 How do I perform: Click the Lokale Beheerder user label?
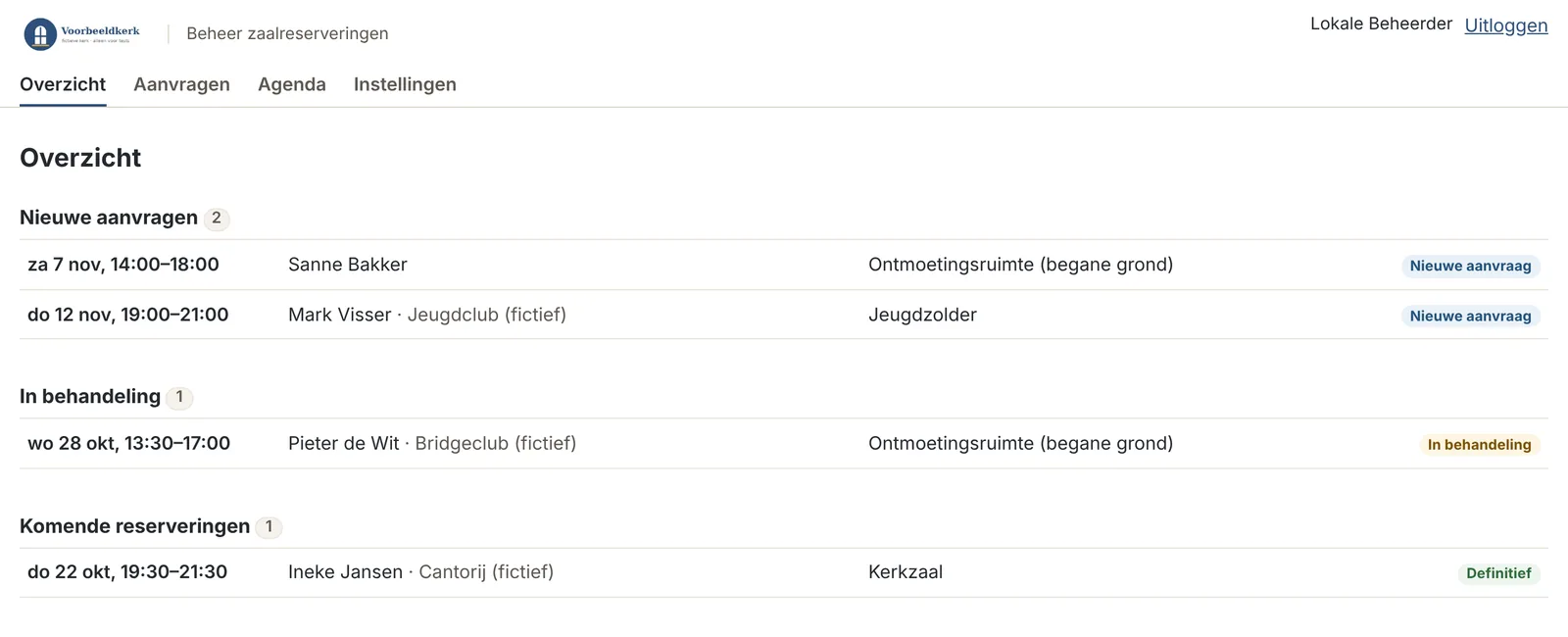tap(1381, 24)
